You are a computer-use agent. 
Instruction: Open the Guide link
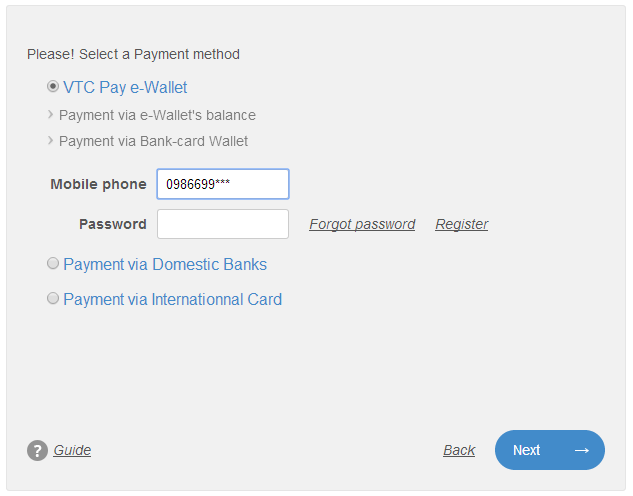pos(72,450)
